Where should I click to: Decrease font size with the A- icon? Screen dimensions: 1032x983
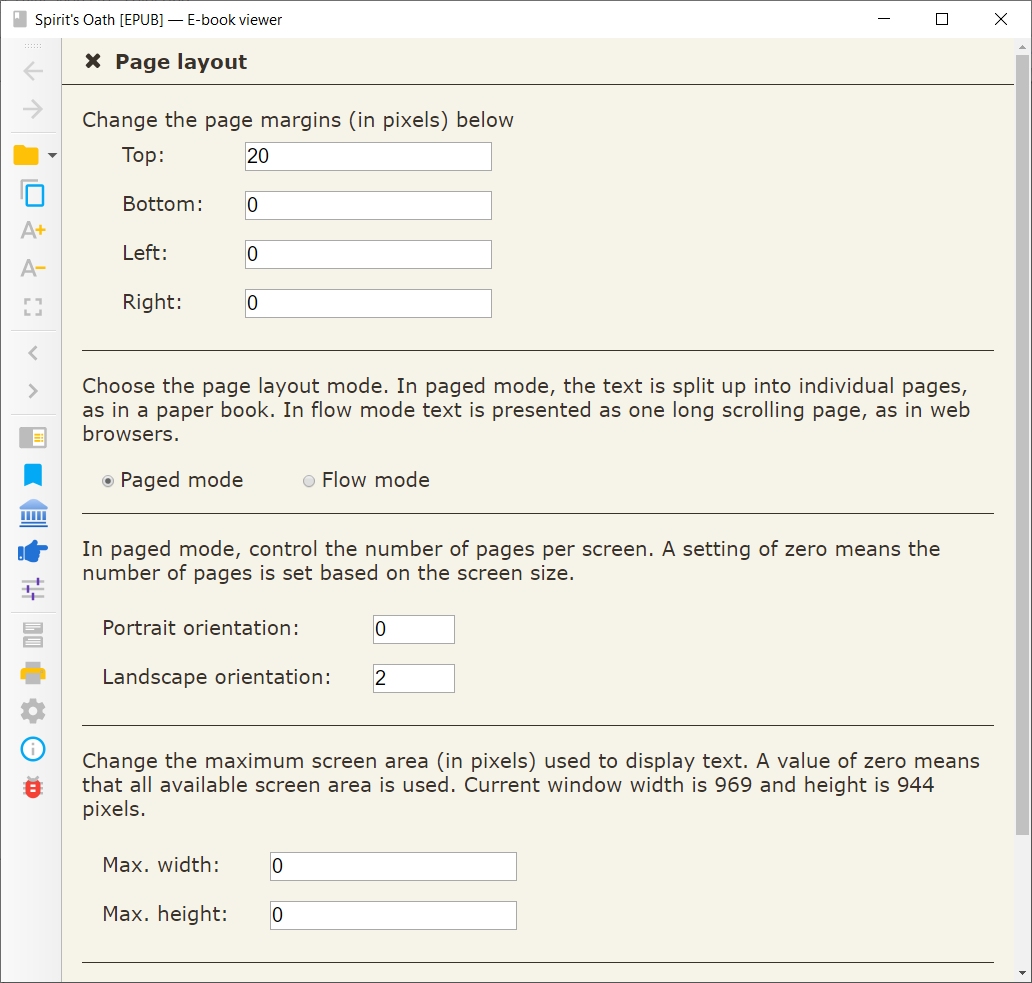point(33,268)
